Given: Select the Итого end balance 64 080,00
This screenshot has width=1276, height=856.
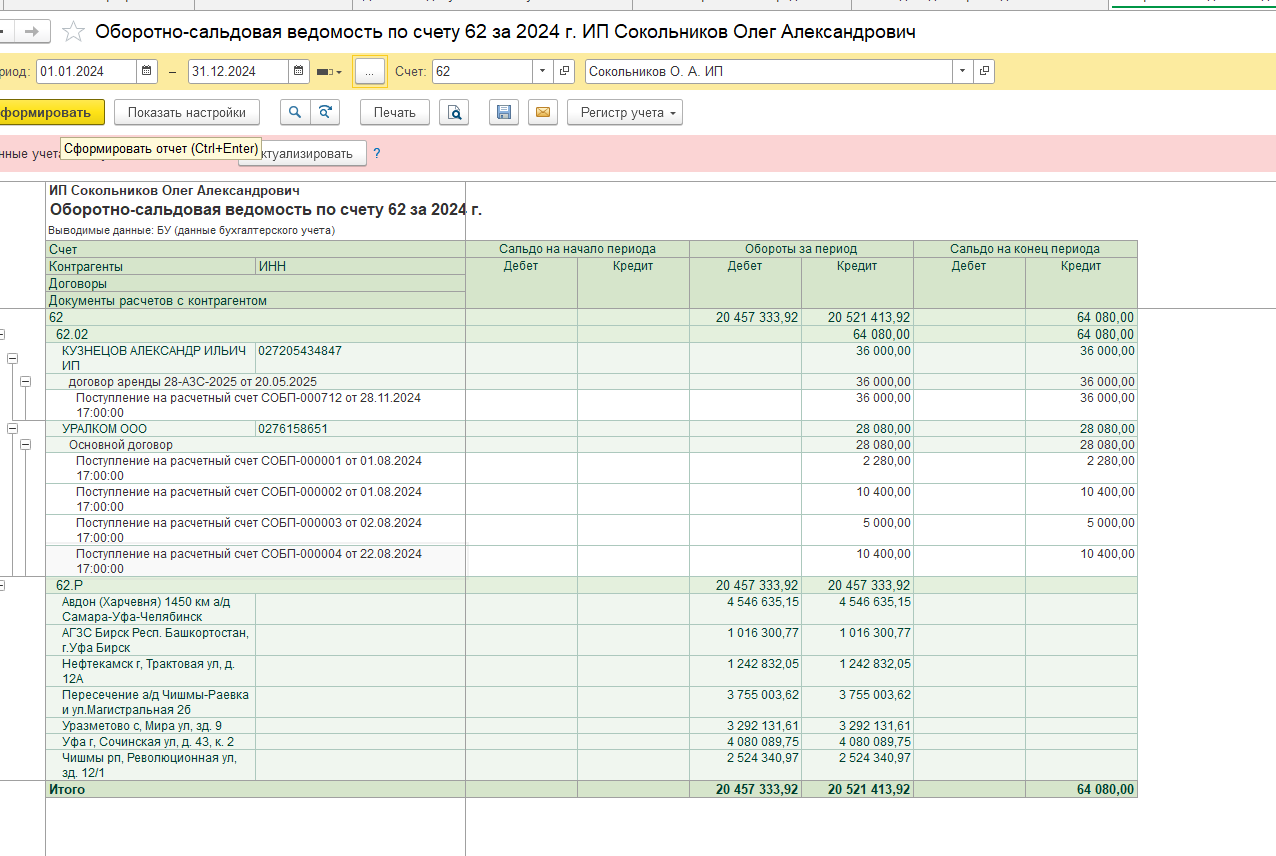Looking at the screenshot, I should pos(1081,790).
